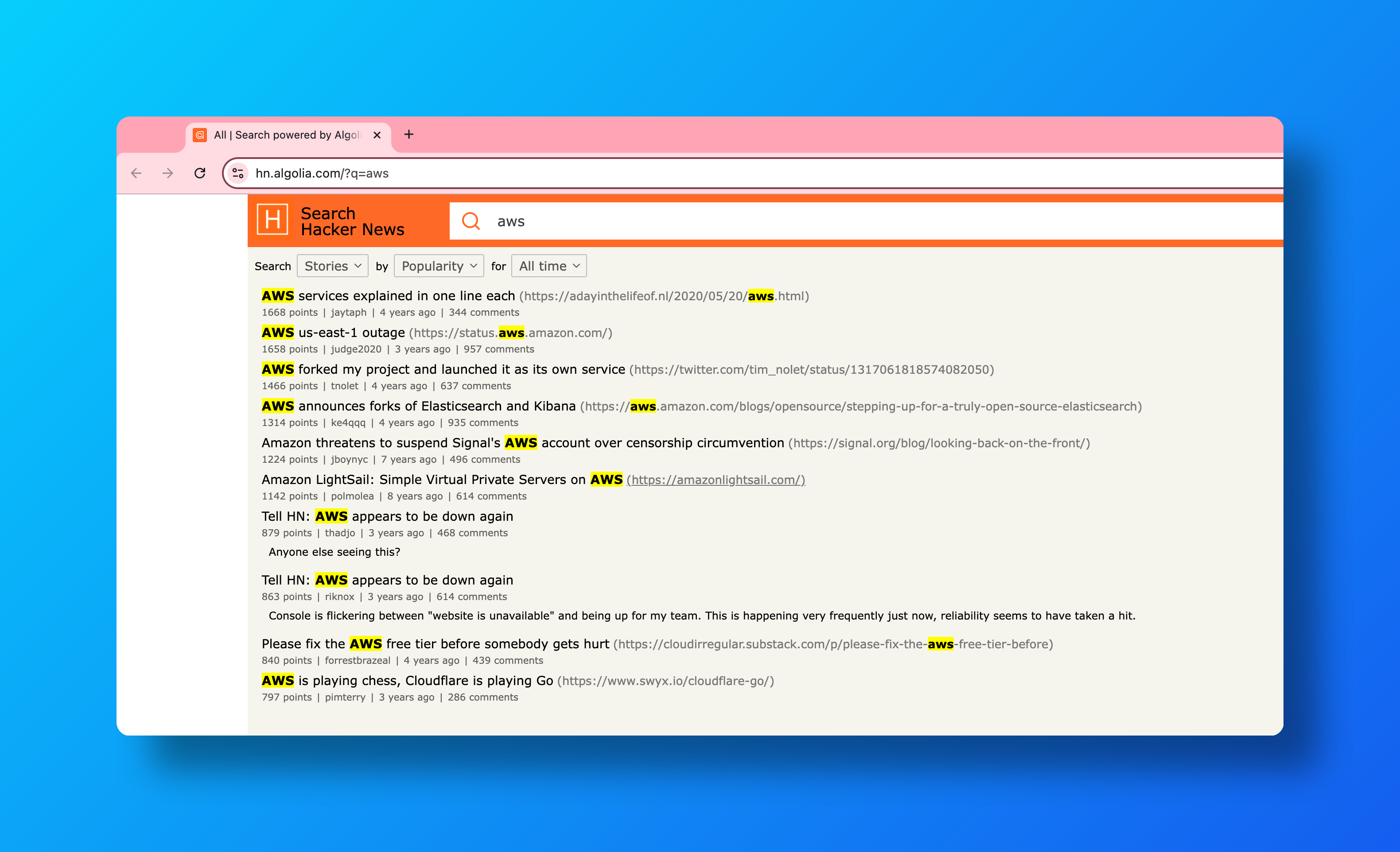Open user pimterry's profile
The width and height of the screenshot is (1400, 852).
(x=345, y=697)
